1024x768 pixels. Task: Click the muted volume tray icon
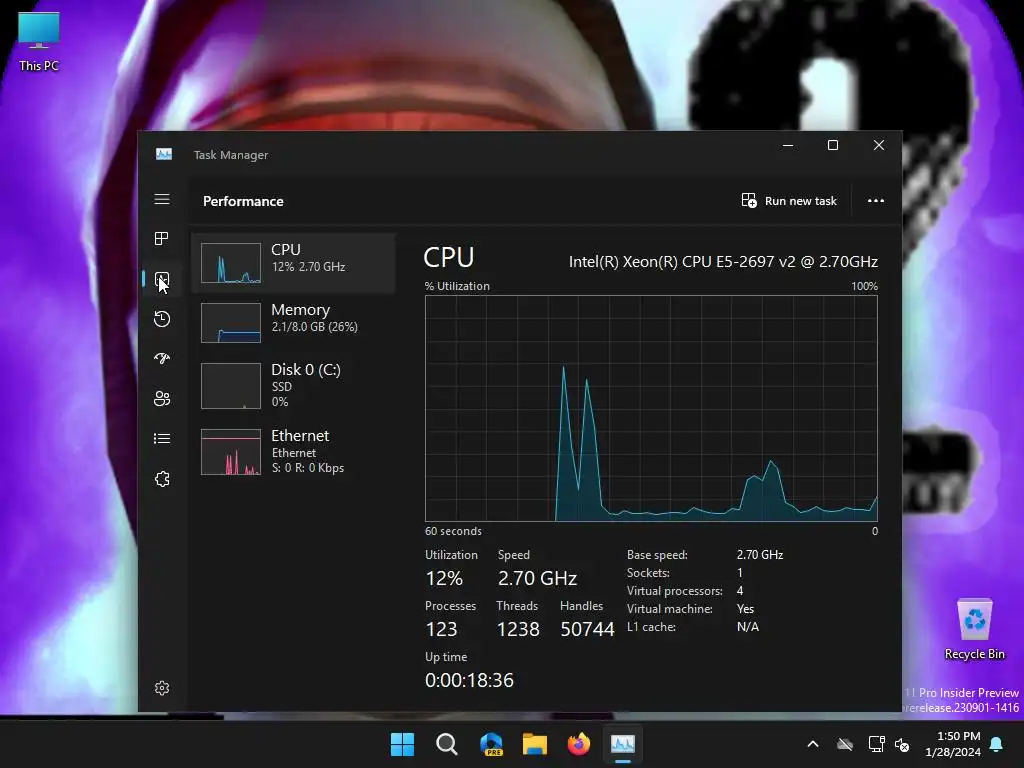click(902, 744)
